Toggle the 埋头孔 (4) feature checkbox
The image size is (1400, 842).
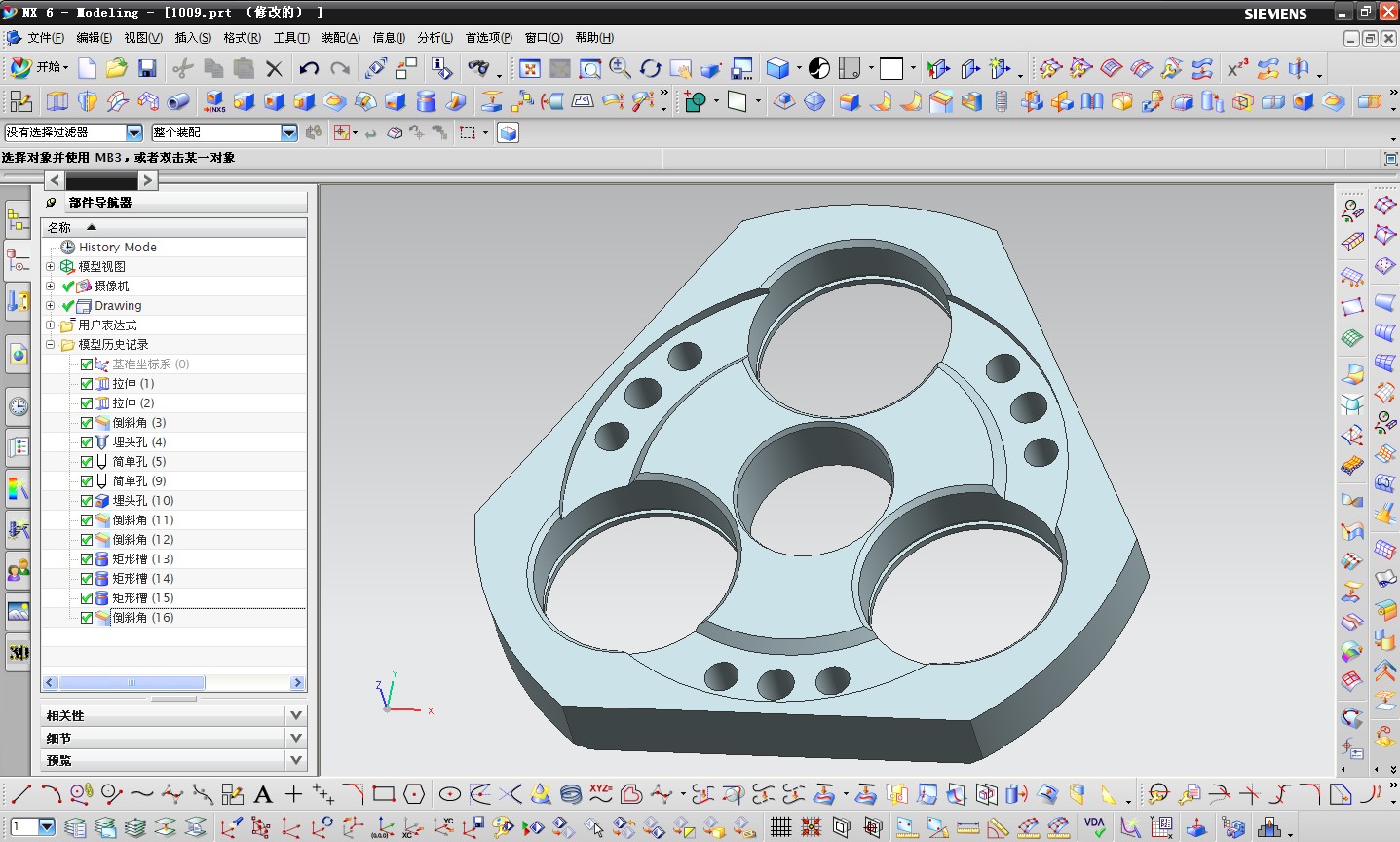87,442
